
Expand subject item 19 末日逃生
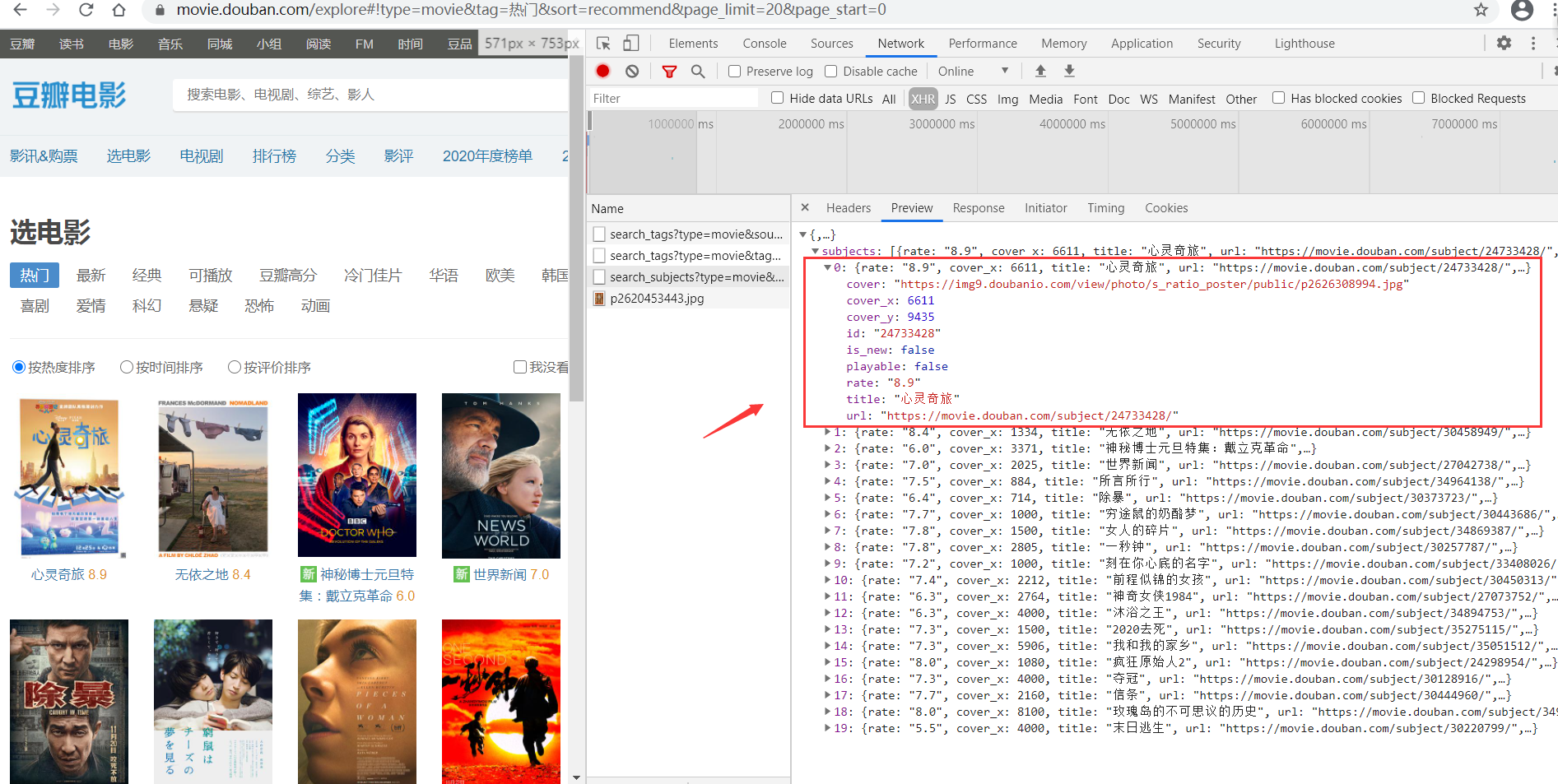tap(828, 728)
